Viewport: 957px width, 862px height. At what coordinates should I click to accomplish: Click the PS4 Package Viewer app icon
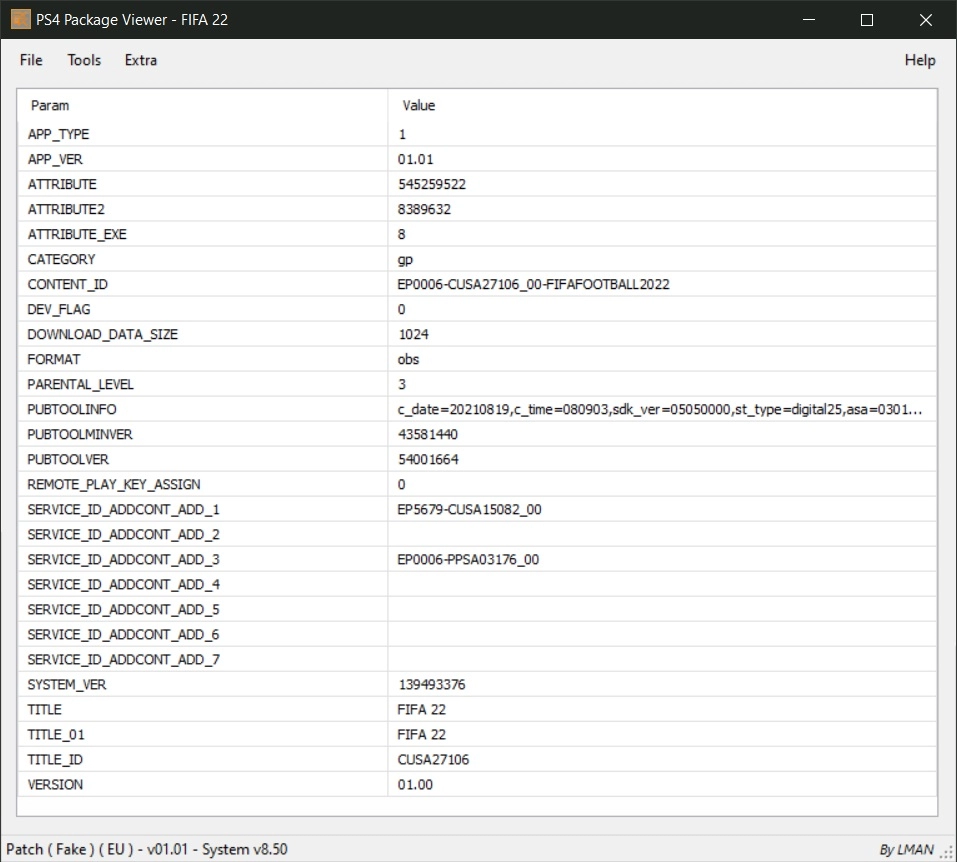20,19
